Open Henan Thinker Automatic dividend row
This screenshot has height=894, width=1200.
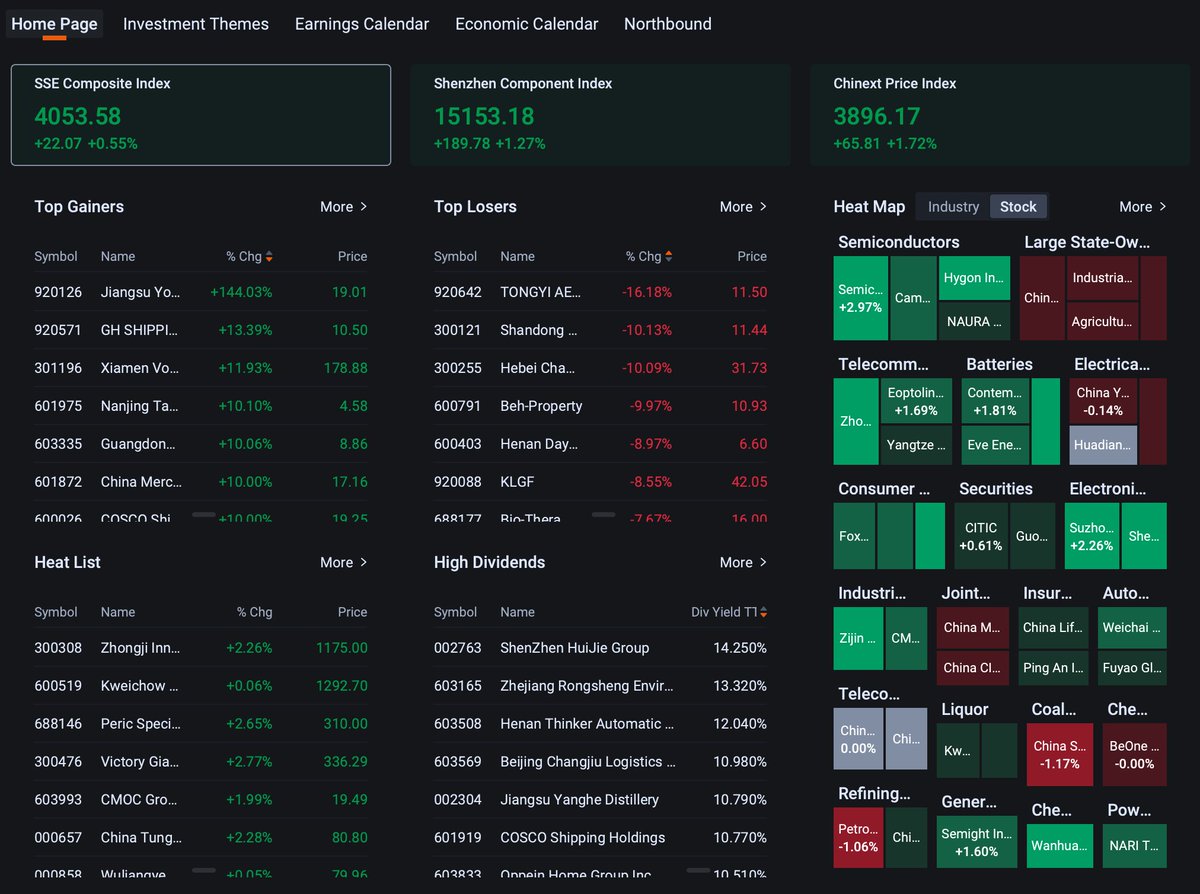tap(600, 724)
